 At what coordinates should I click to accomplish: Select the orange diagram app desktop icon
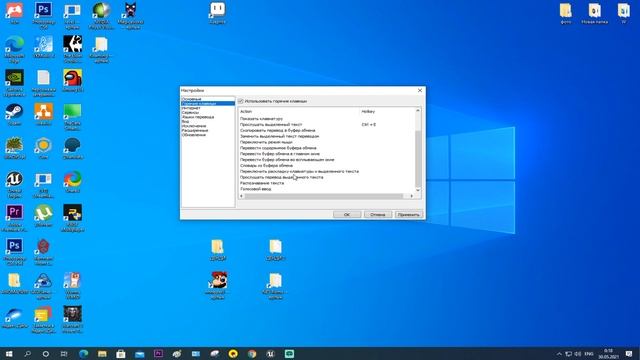pyautogui.click(x=43, y=114)
